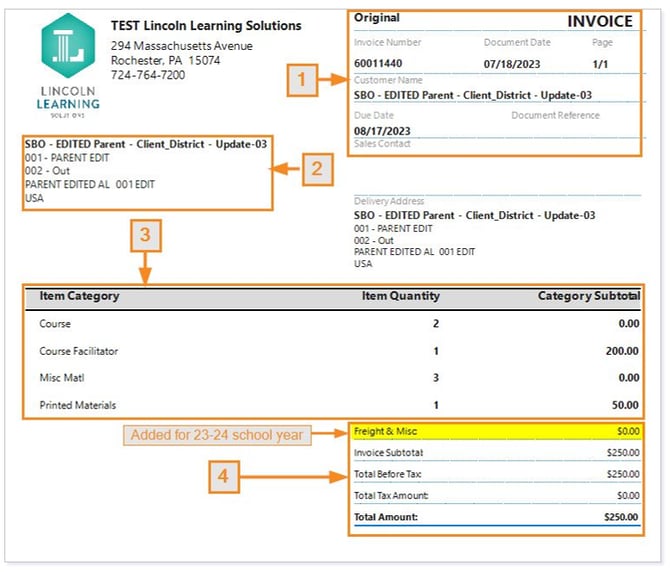Viewport: 670px width, 572px height.
Task: Click the Document Reference label
Action: (x=555, y=115)
